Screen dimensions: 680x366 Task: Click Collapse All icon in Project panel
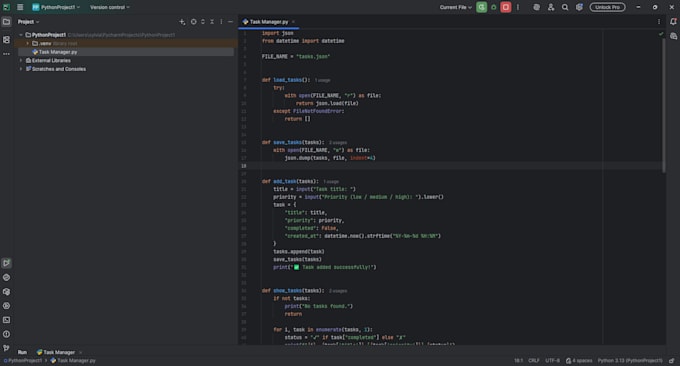click(212, 22)
